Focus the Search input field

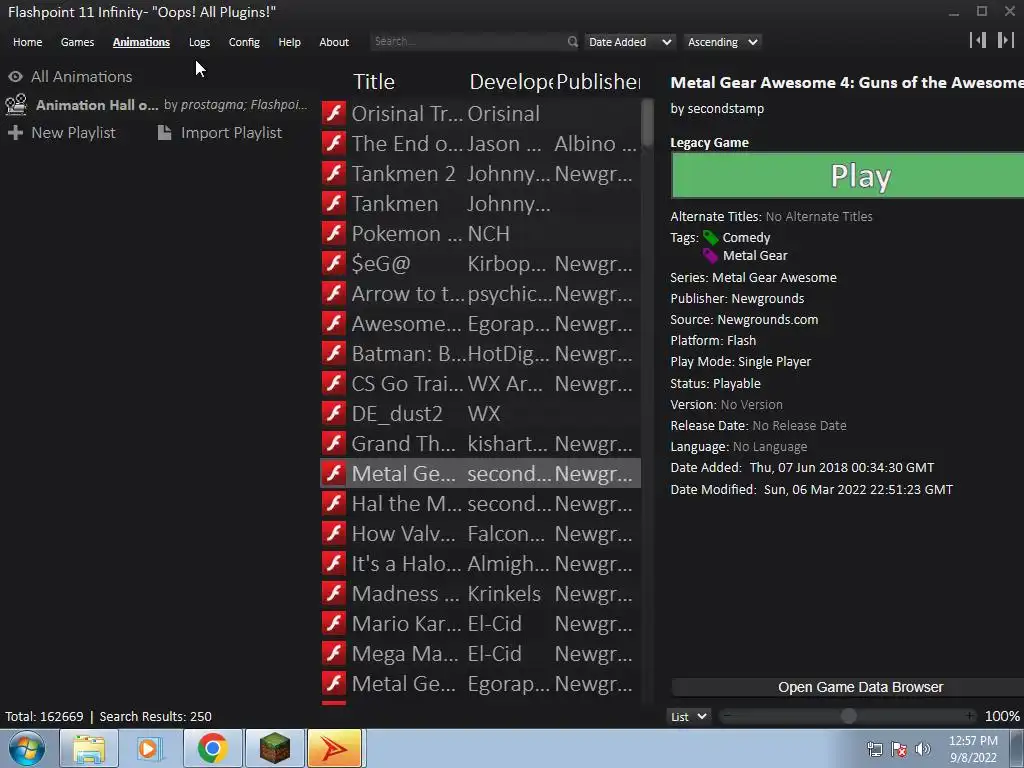click(x=468, y=41)
